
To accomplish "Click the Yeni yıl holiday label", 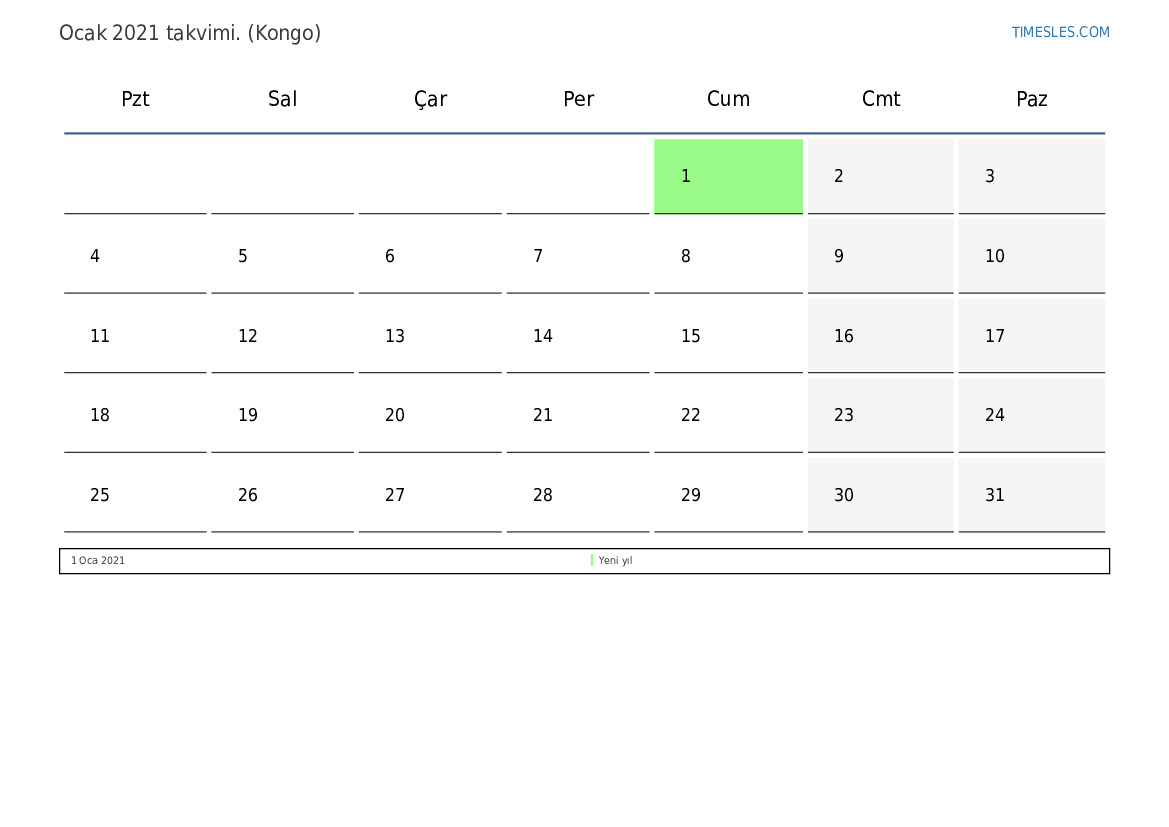I will (615, 561).
